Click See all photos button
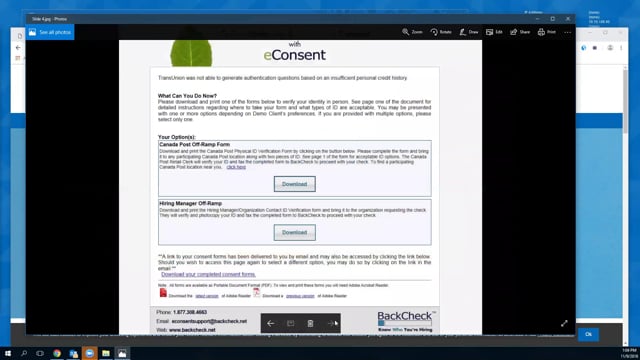Screen dimensions: 640x360 pos(50,32)
